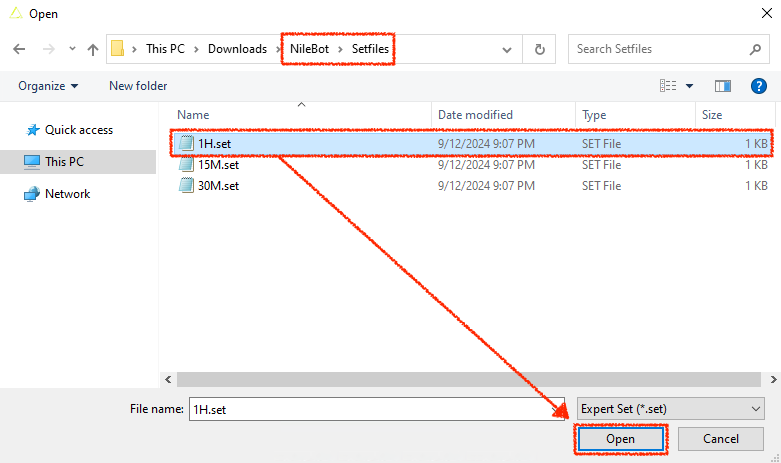This screenshot has height=463, width=781.
Task: Change view layout icon
Action: coord(668,86)
